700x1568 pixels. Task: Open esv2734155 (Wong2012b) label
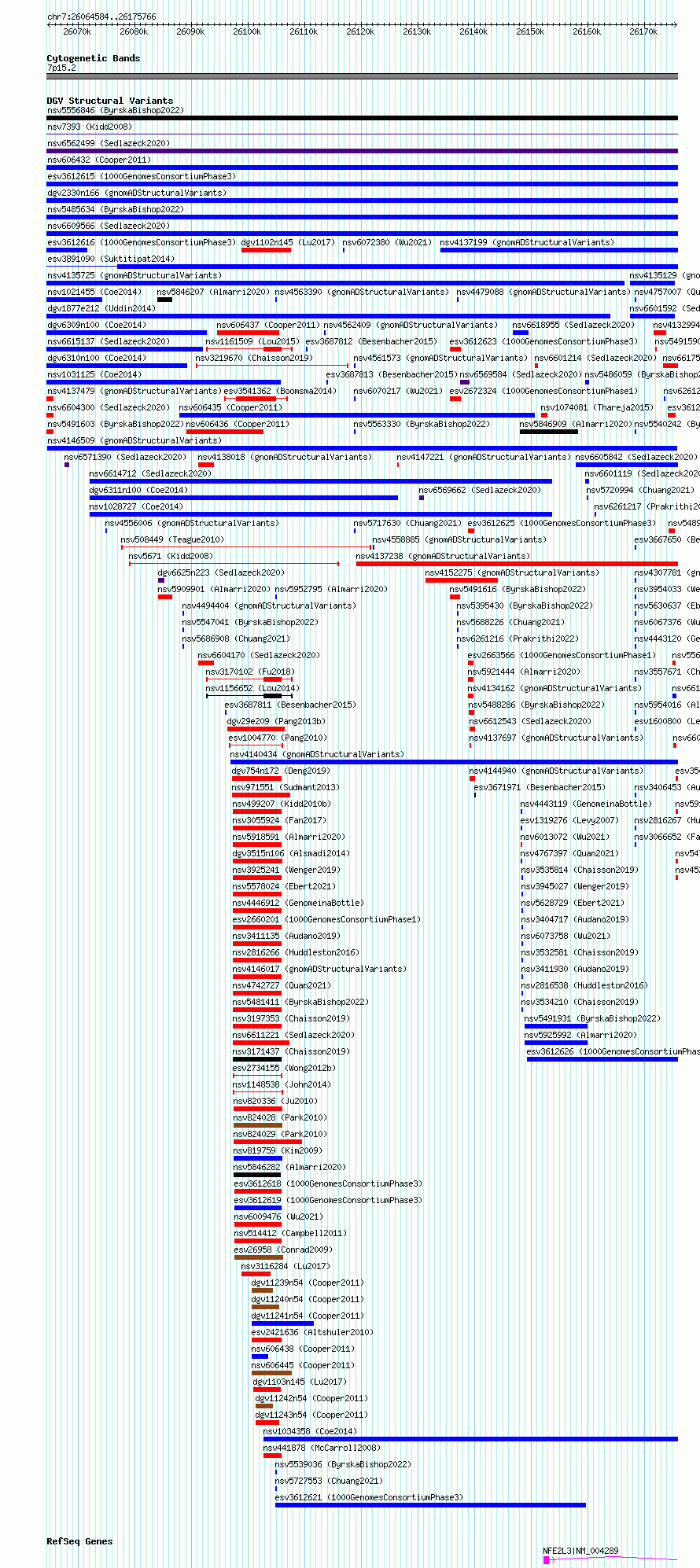(x=285, y=1069)
